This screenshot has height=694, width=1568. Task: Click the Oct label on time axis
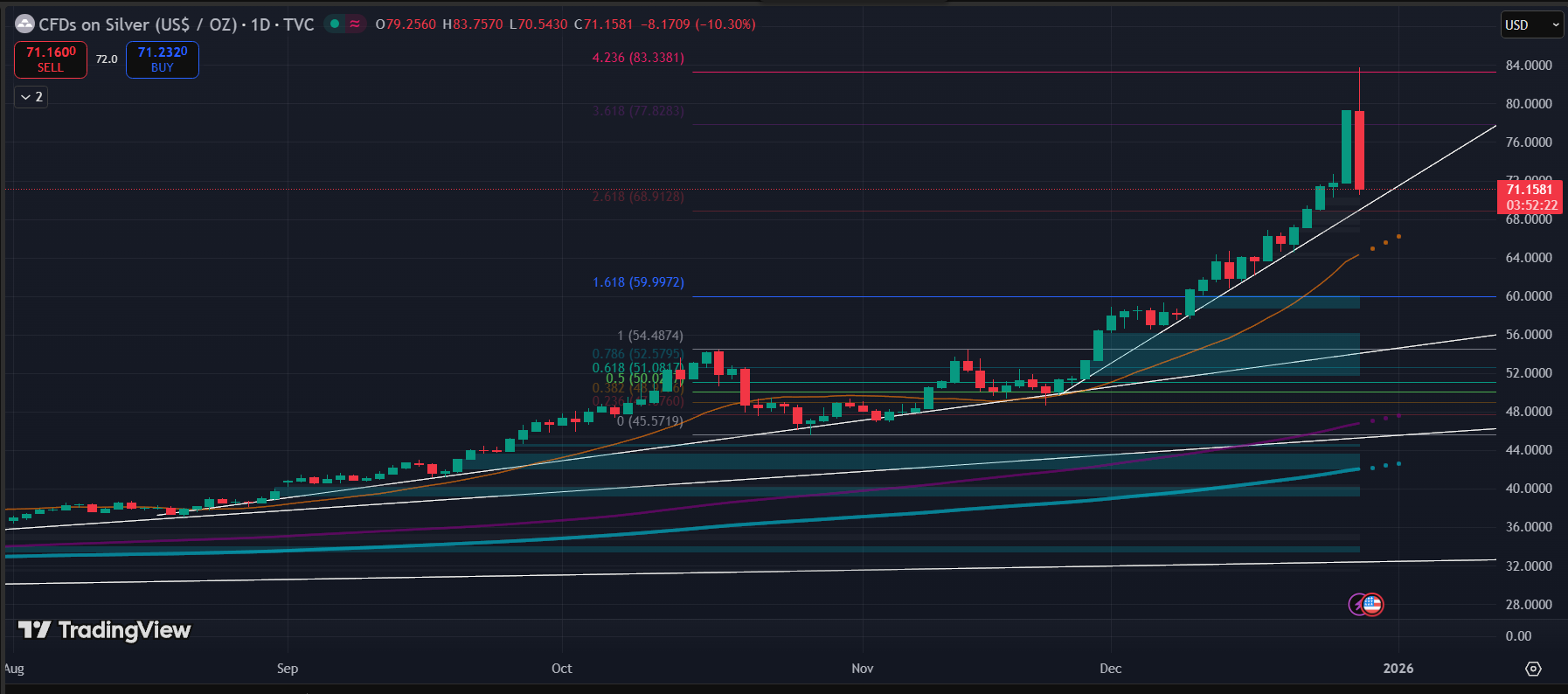[562, 669]
